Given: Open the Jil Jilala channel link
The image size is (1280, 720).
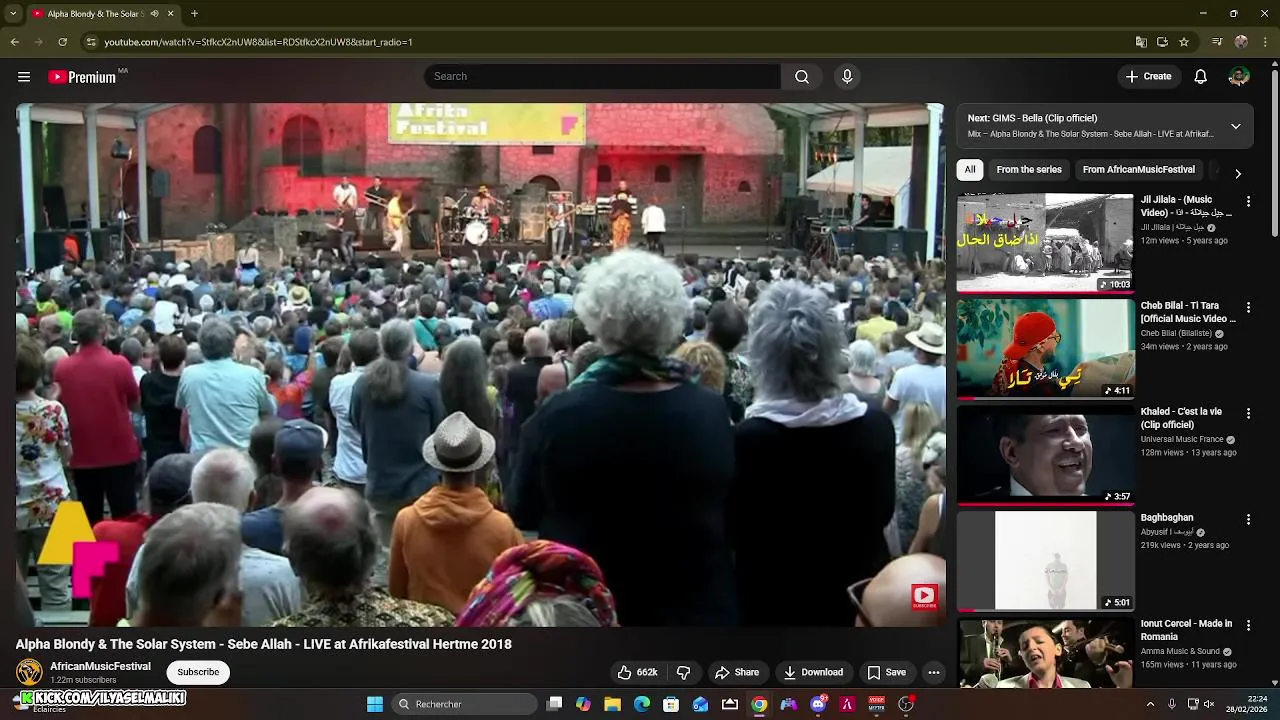Looking at the screenshot, I should pos(1172,227).
